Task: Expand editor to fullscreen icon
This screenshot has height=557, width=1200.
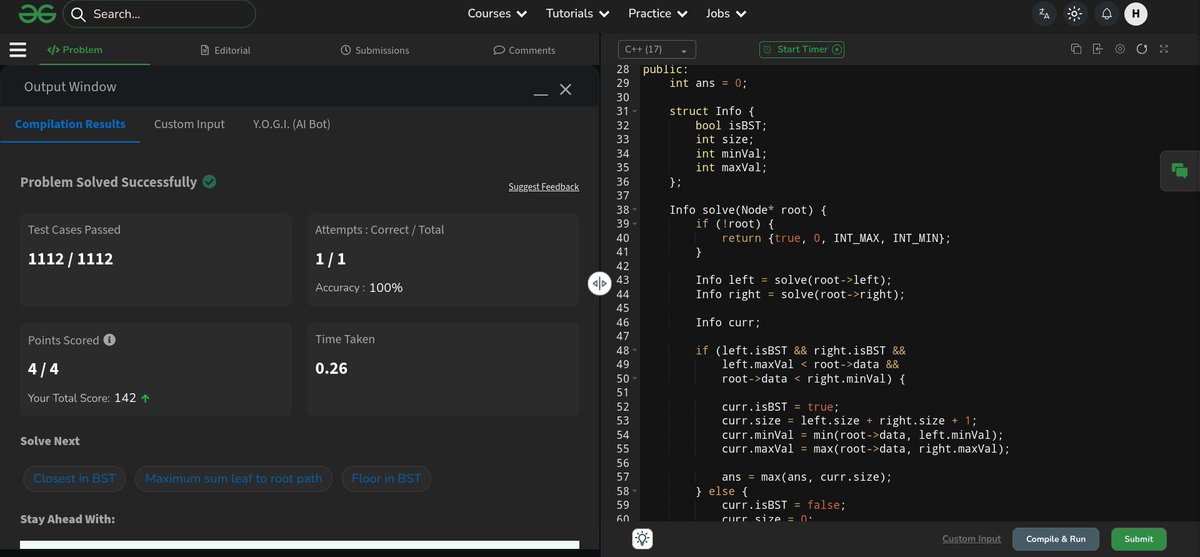Action: (1164, 49)
